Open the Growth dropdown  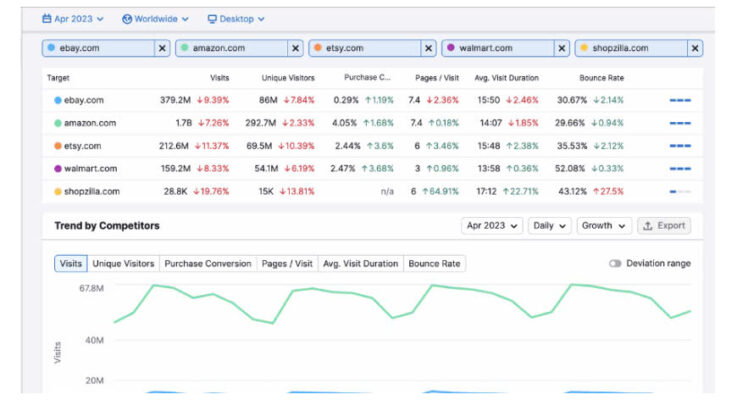point(604,226)
